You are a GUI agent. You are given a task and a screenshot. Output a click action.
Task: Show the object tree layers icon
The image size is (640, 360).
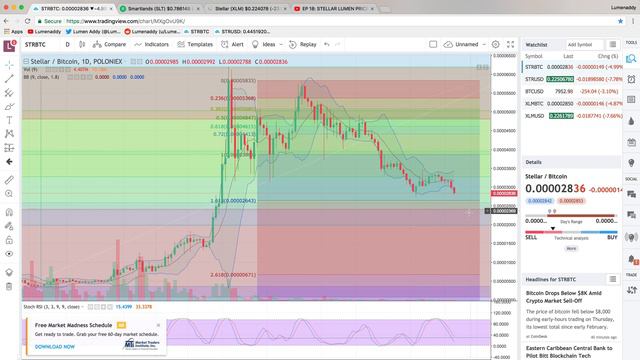click(9, 272)
